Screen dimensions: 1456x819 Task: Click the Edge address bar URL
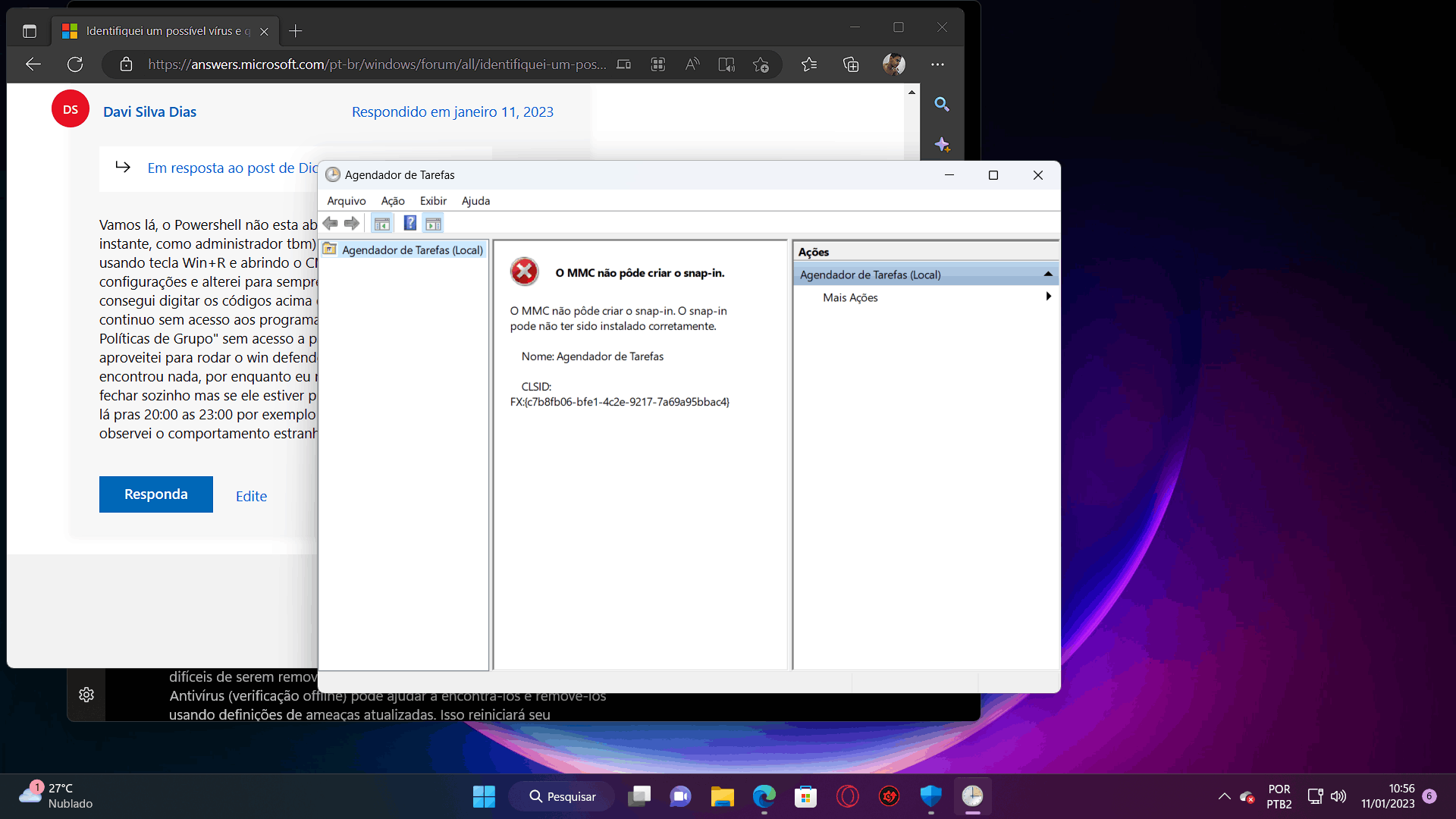click(x=377, y=64)
